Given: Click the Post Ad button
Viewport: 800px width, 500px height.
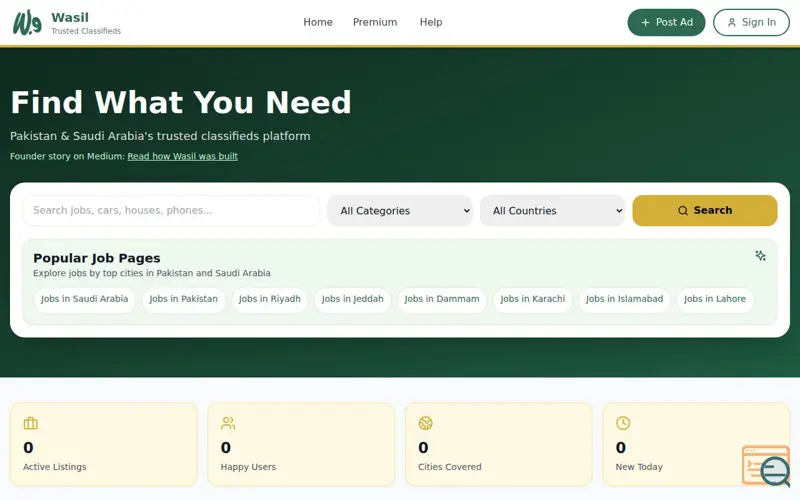Looking at the screenshot, I should (x=666, y=22).
